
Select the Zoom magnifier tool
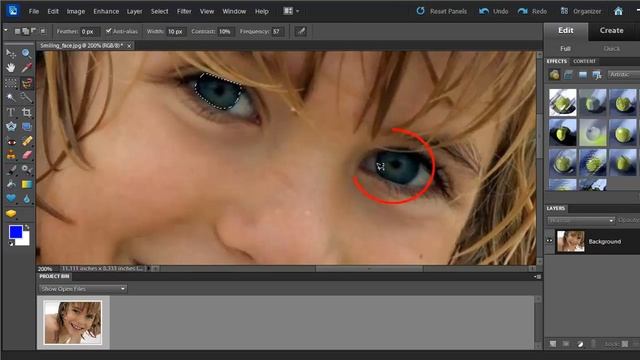(x=26, y=53)
